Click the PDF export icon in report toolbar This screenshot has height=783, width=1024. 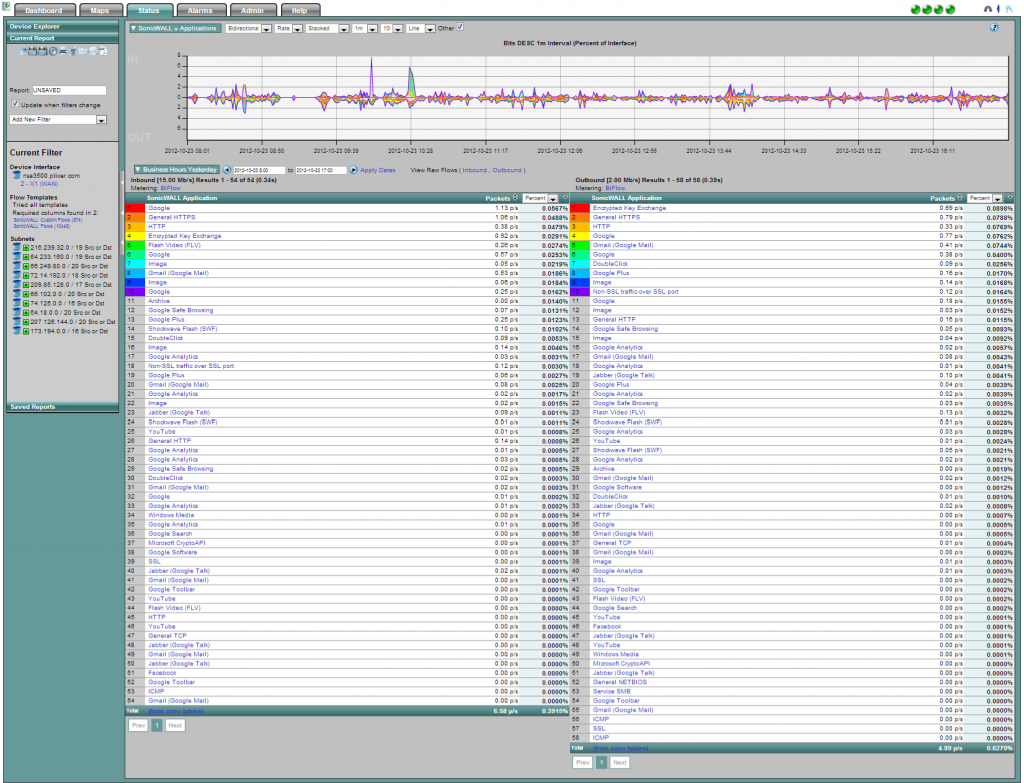(103, 51)
